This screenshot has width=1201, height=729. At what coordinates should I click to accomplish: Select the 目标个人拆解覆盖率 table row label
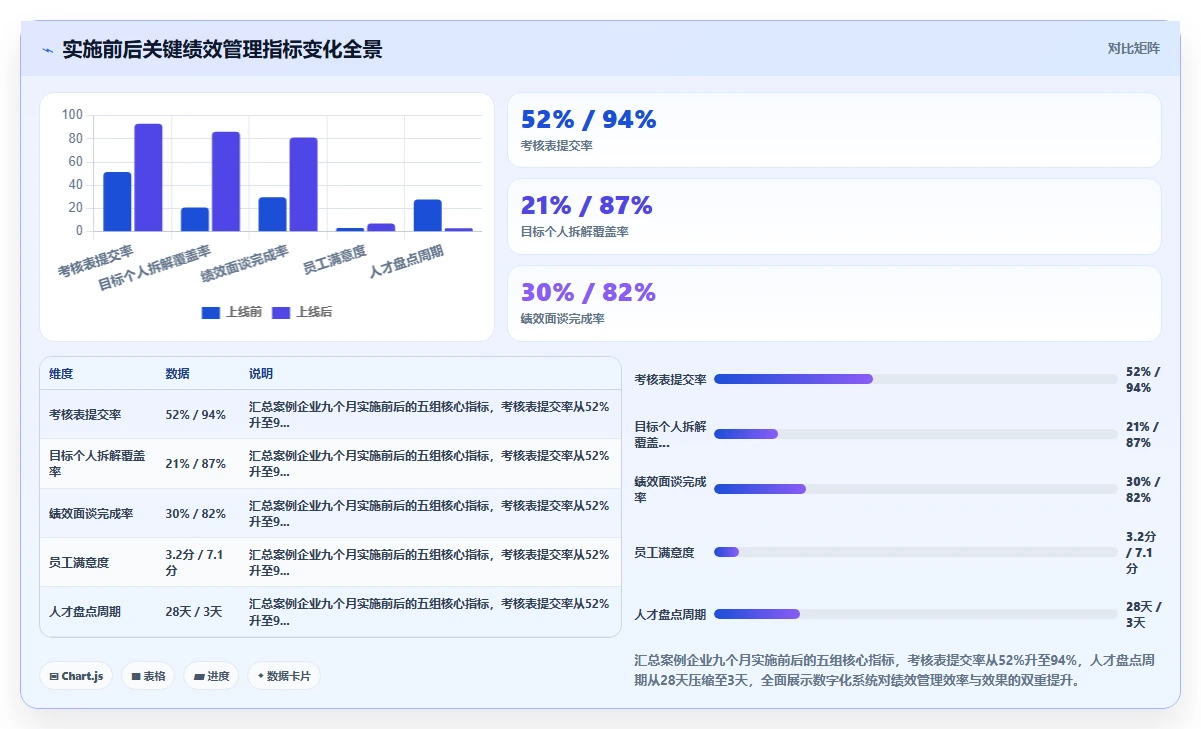97,464
